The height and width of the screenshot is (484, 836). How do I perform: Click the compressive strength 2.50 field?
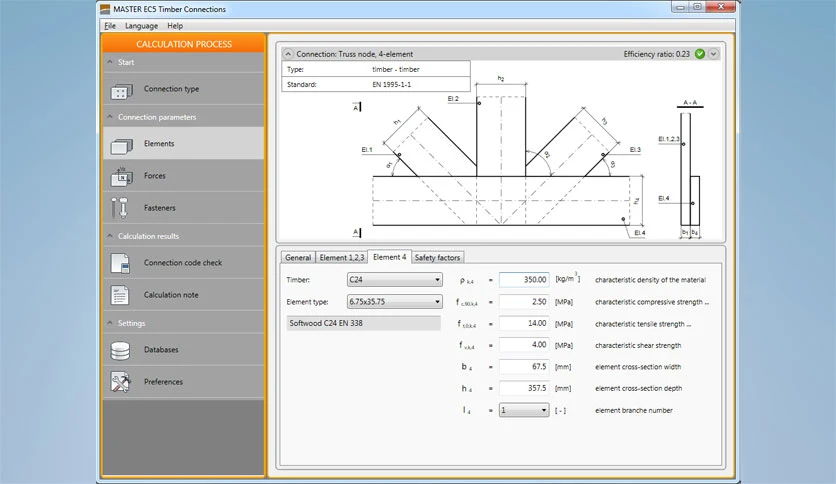point(524,302)
